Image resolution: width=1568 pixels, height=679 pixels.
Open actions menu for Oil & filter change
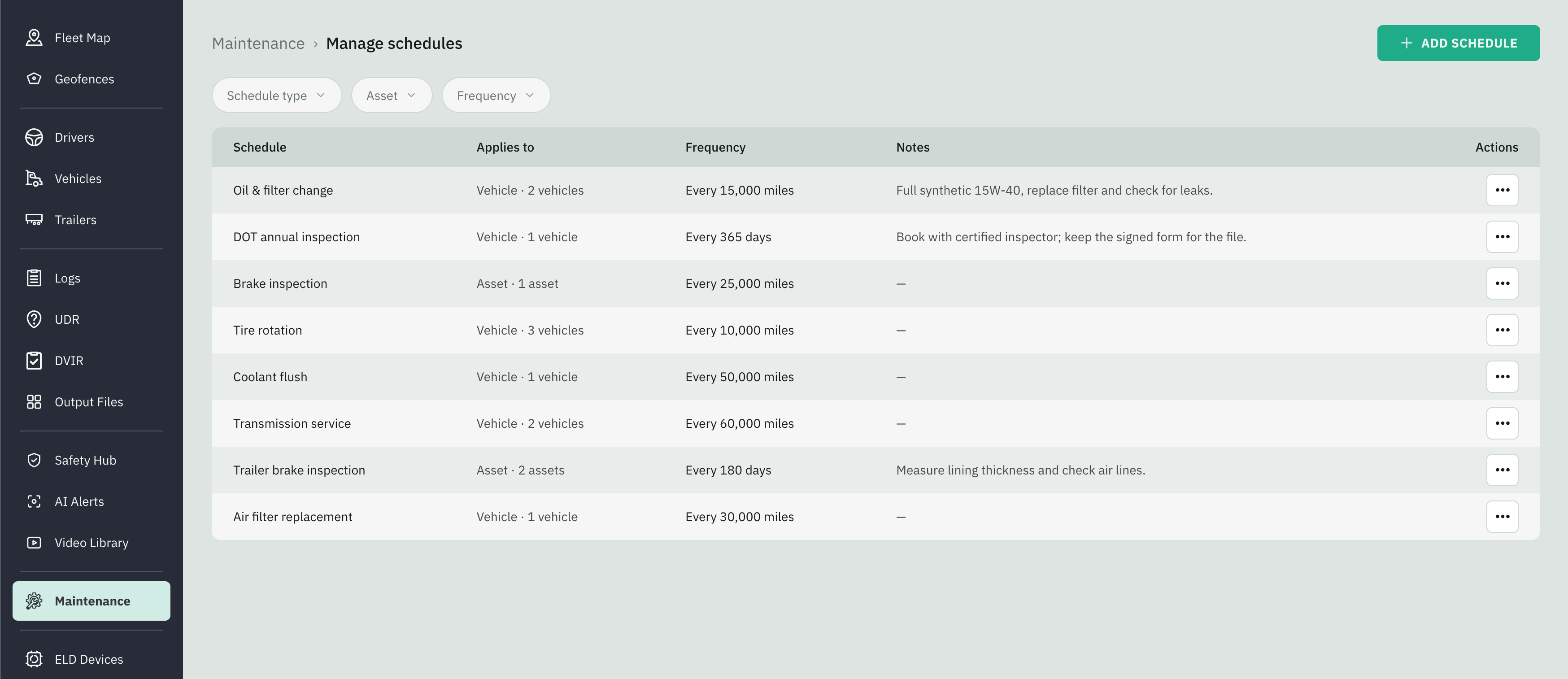tap(1502, 191)
